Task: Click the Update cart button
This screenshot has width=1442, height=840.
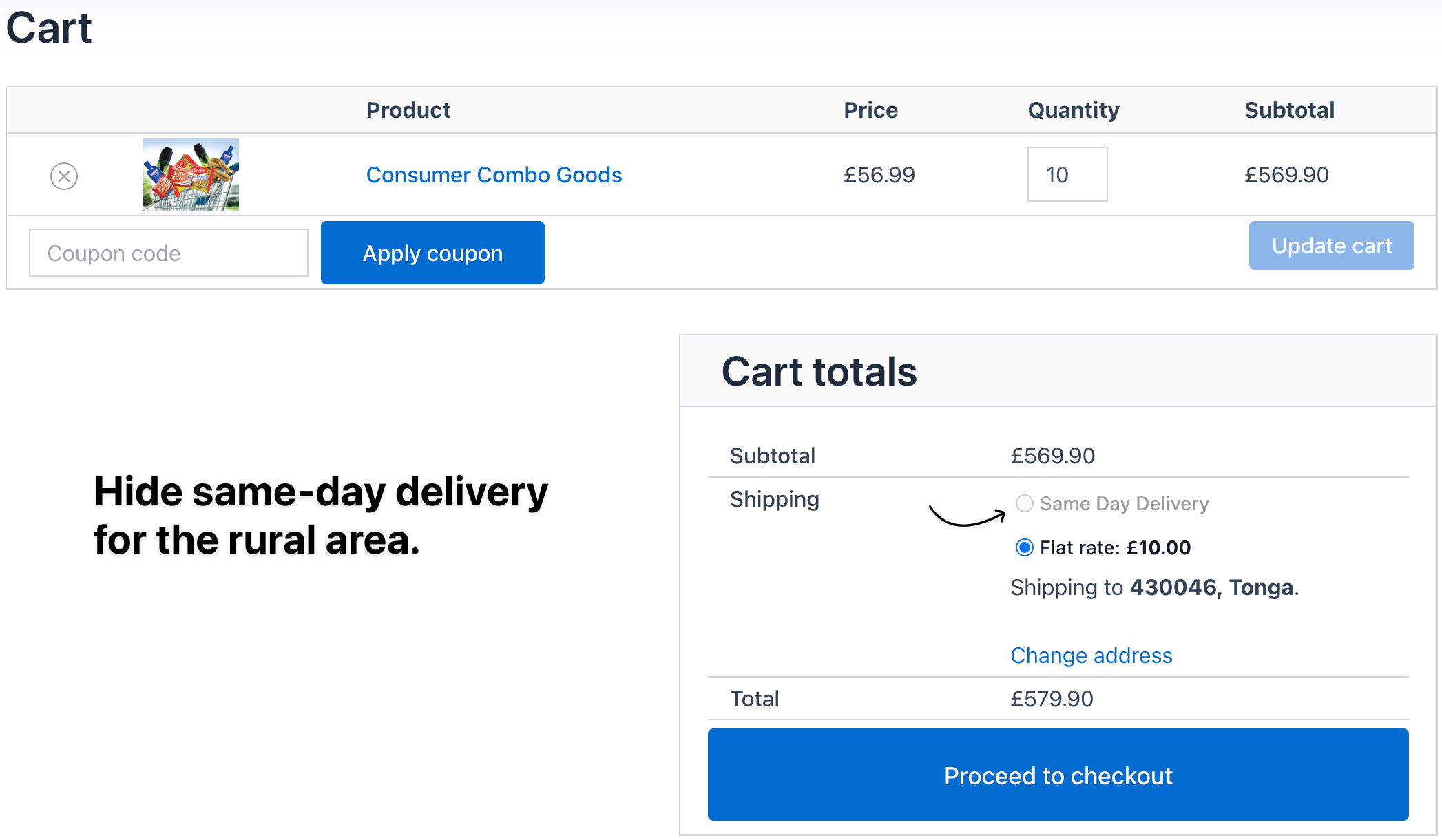Action: click(1331, 246)
